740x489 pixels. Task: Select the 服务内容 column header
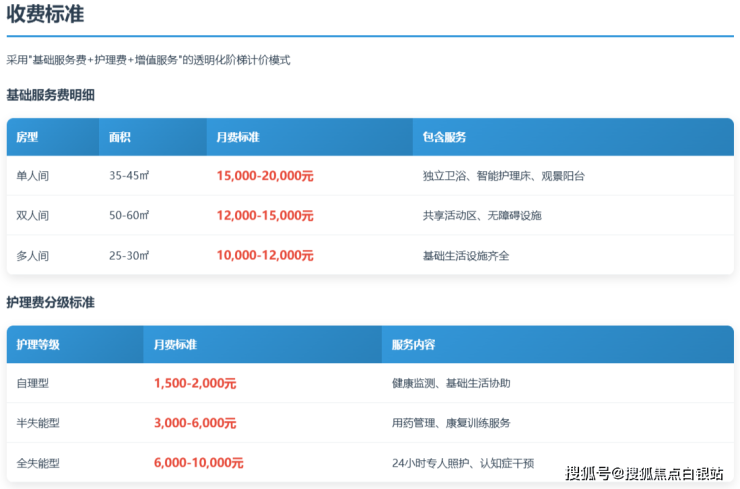(x=413, y=345)
